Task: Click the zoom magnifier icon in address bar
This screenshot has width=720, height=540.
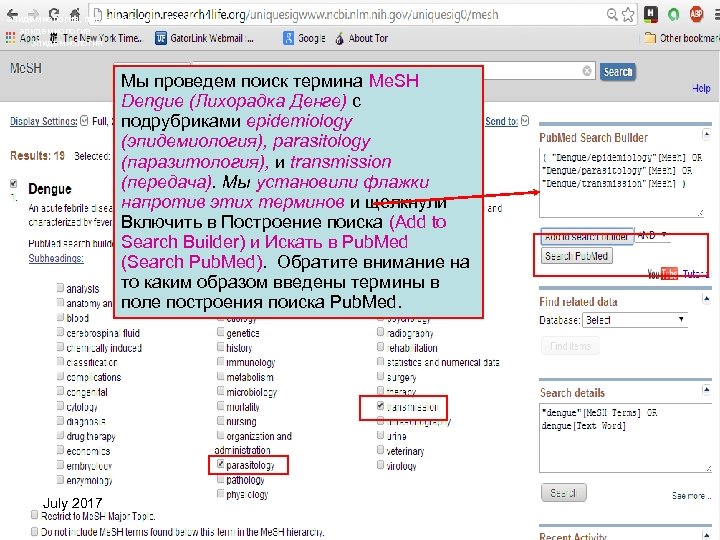Action: 612,15
